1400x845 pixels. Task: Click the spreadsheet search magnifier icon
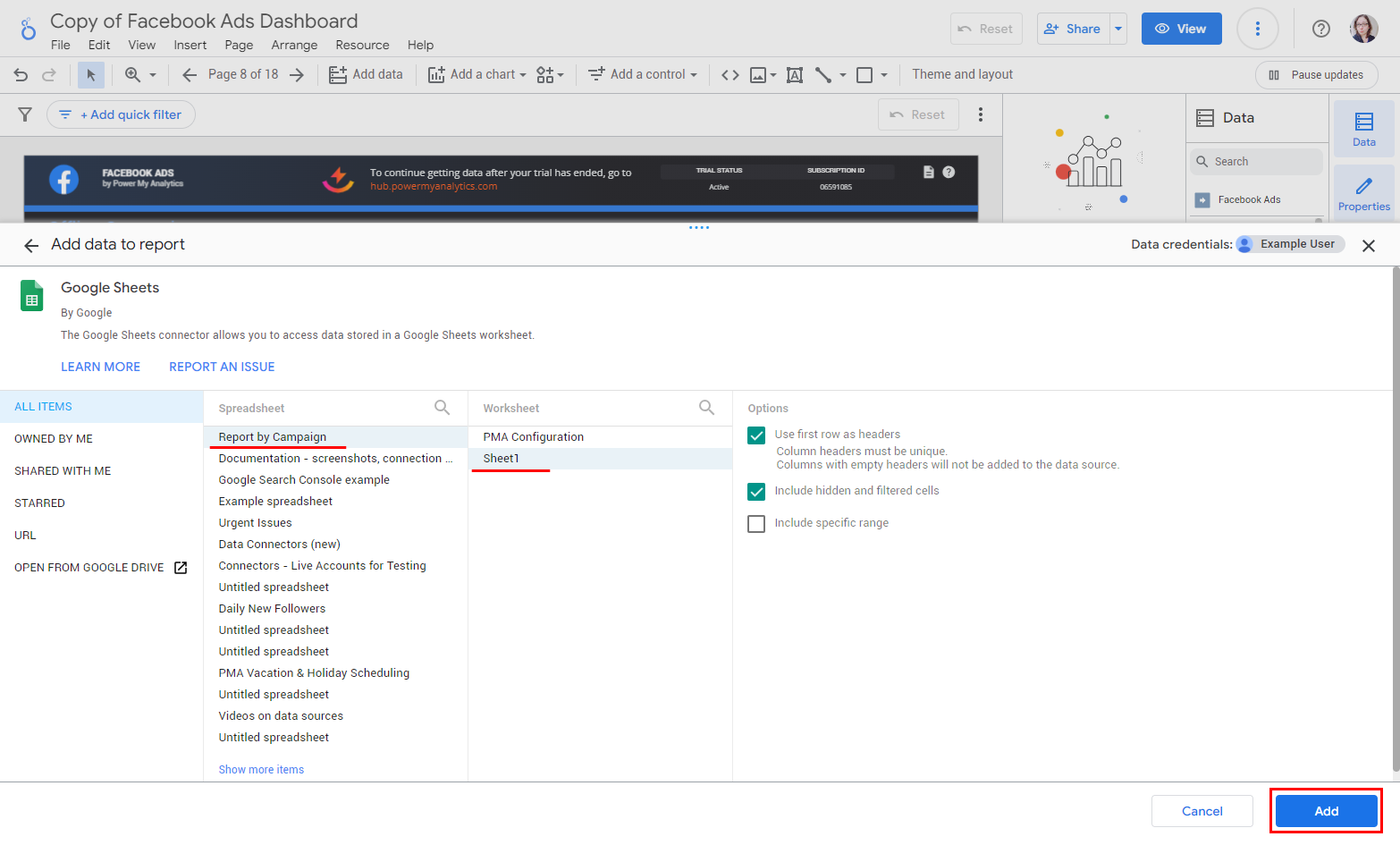[x=442, y=408]
